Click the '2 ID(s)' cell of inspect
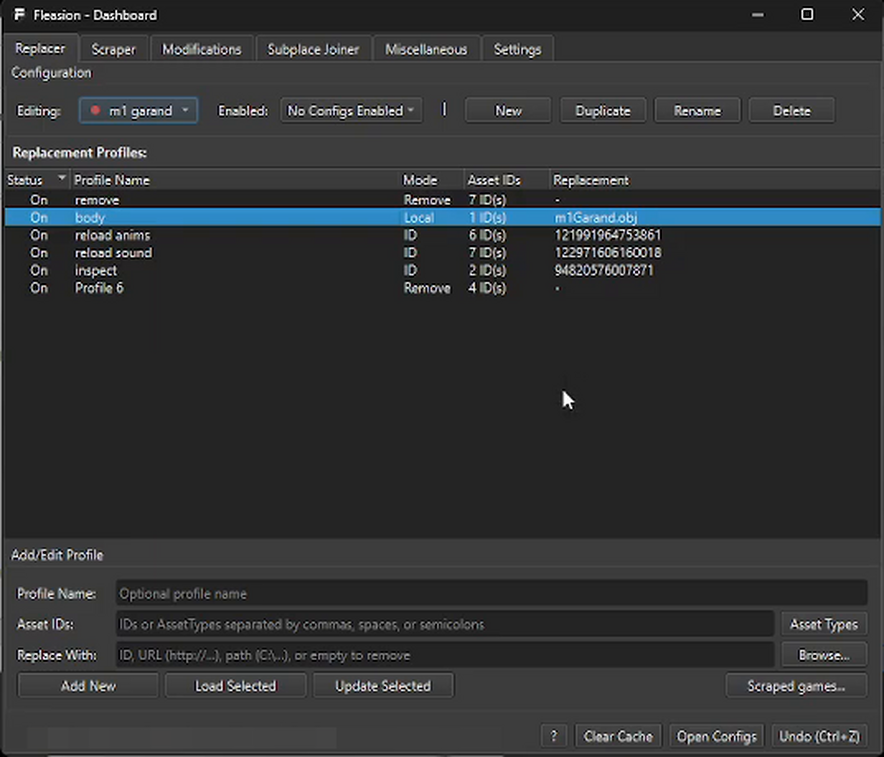 point(487,271)
